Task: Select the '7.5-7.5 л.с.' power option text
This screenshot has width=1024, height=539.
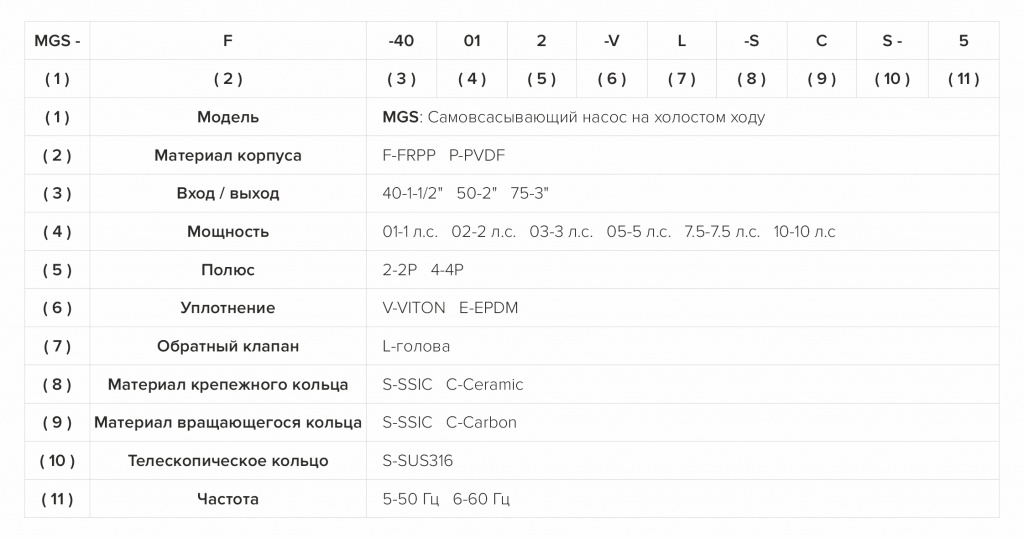Action: point(722,232)
